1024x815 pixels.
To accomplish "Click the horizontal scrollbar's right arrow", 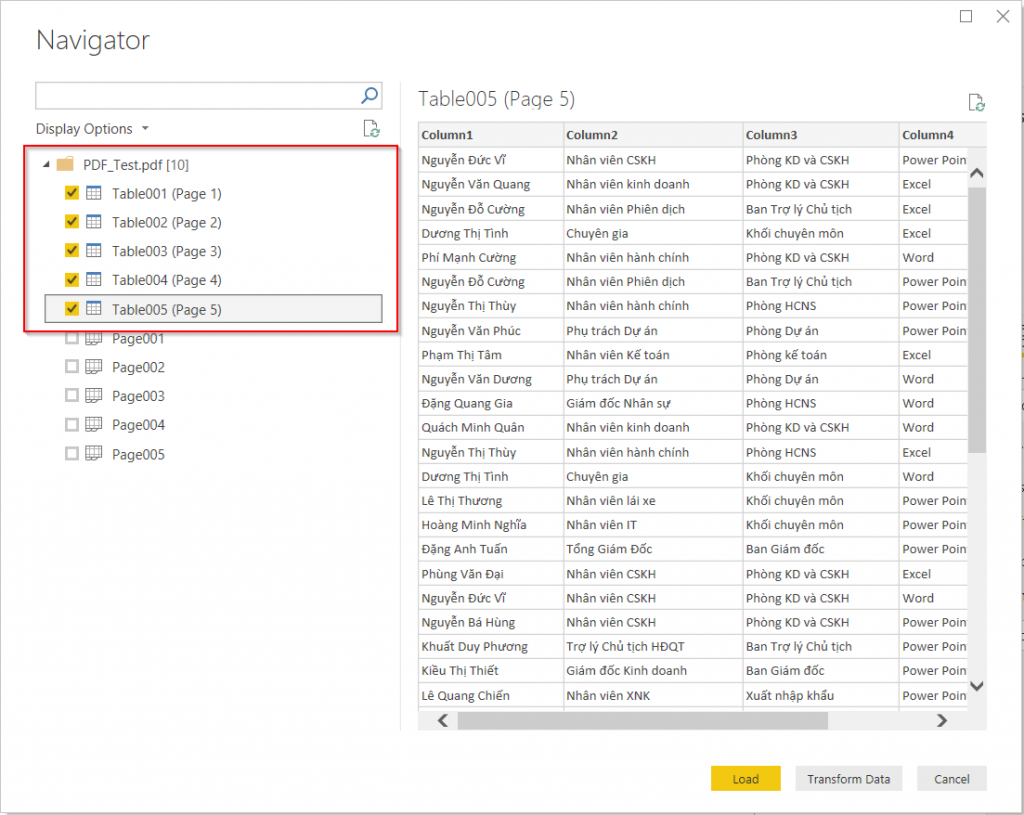I will (x=941, y=720).
